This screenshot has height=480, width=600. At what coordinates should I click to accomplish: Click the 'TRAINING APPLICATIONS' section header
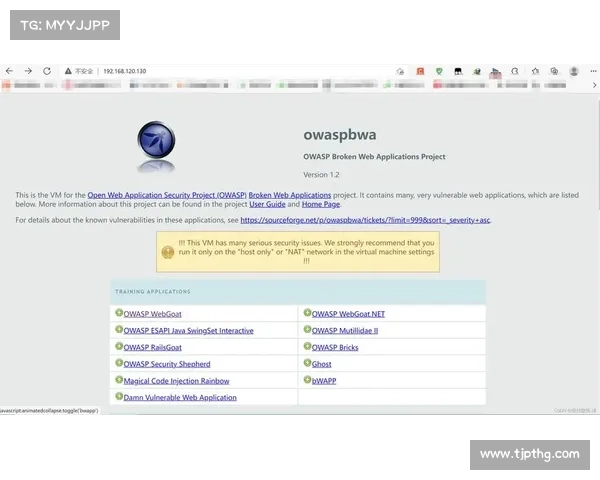point(153,292)
